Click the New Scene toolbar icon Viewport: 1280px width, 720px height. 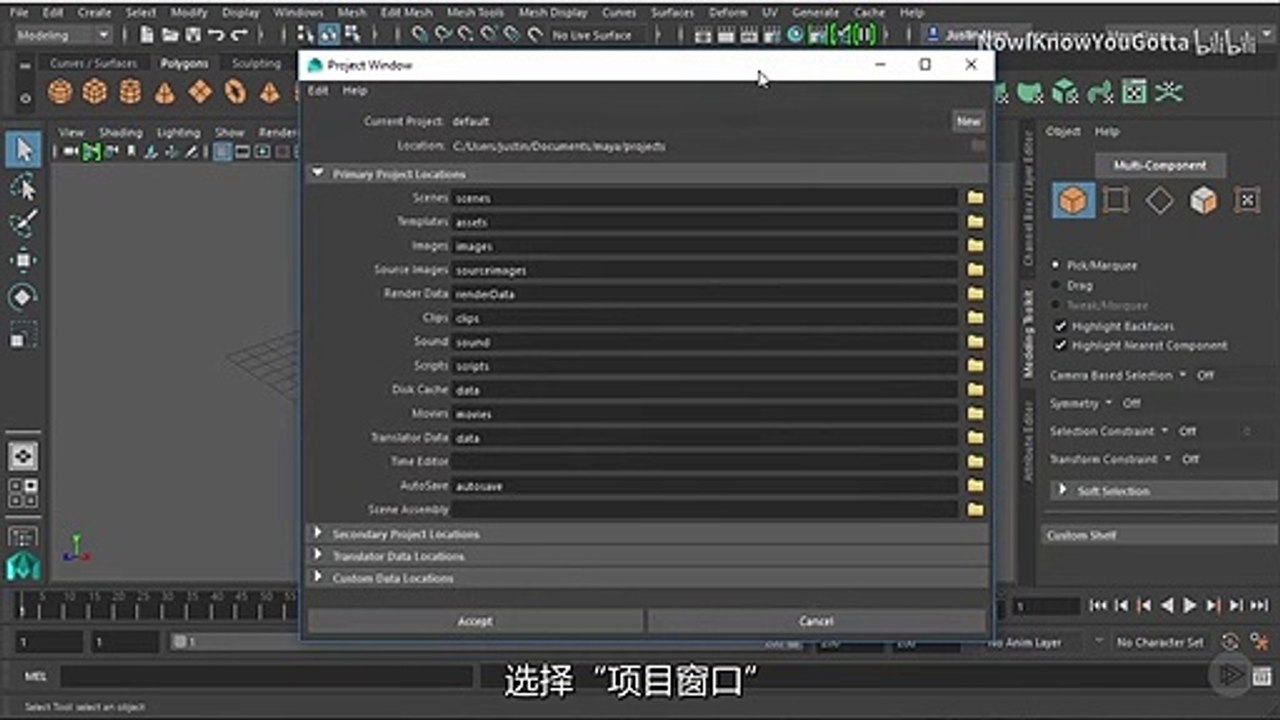coord(147,35)
